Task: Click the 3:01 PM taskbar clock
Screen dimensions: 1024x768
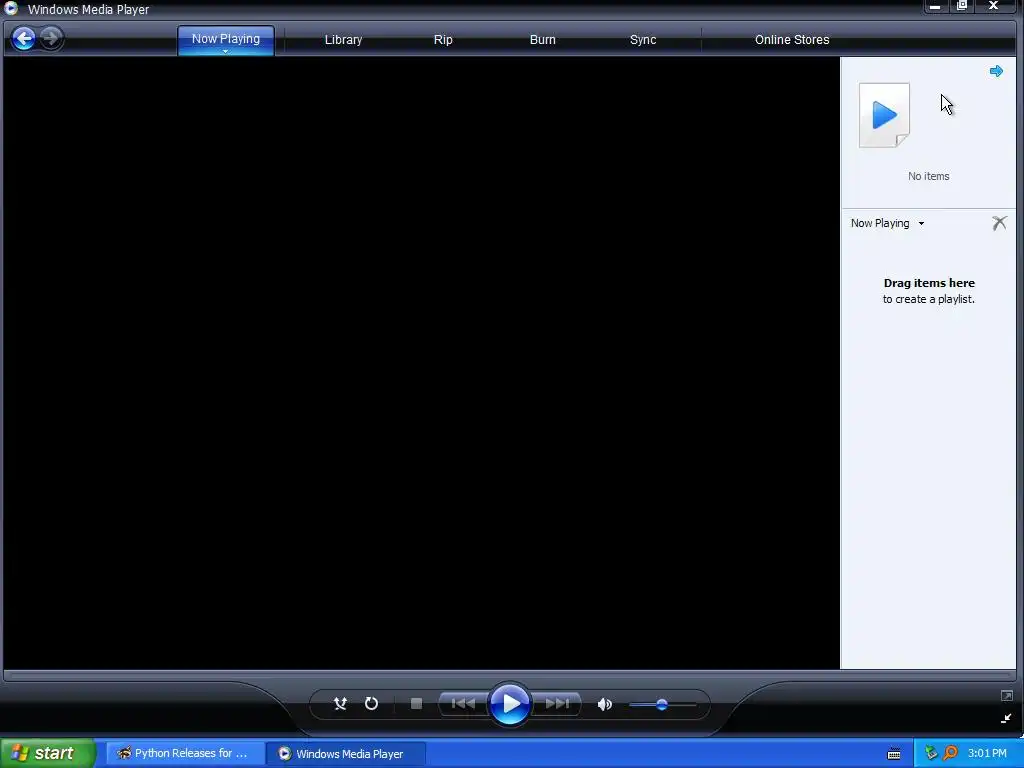Action: click(987, 753)
